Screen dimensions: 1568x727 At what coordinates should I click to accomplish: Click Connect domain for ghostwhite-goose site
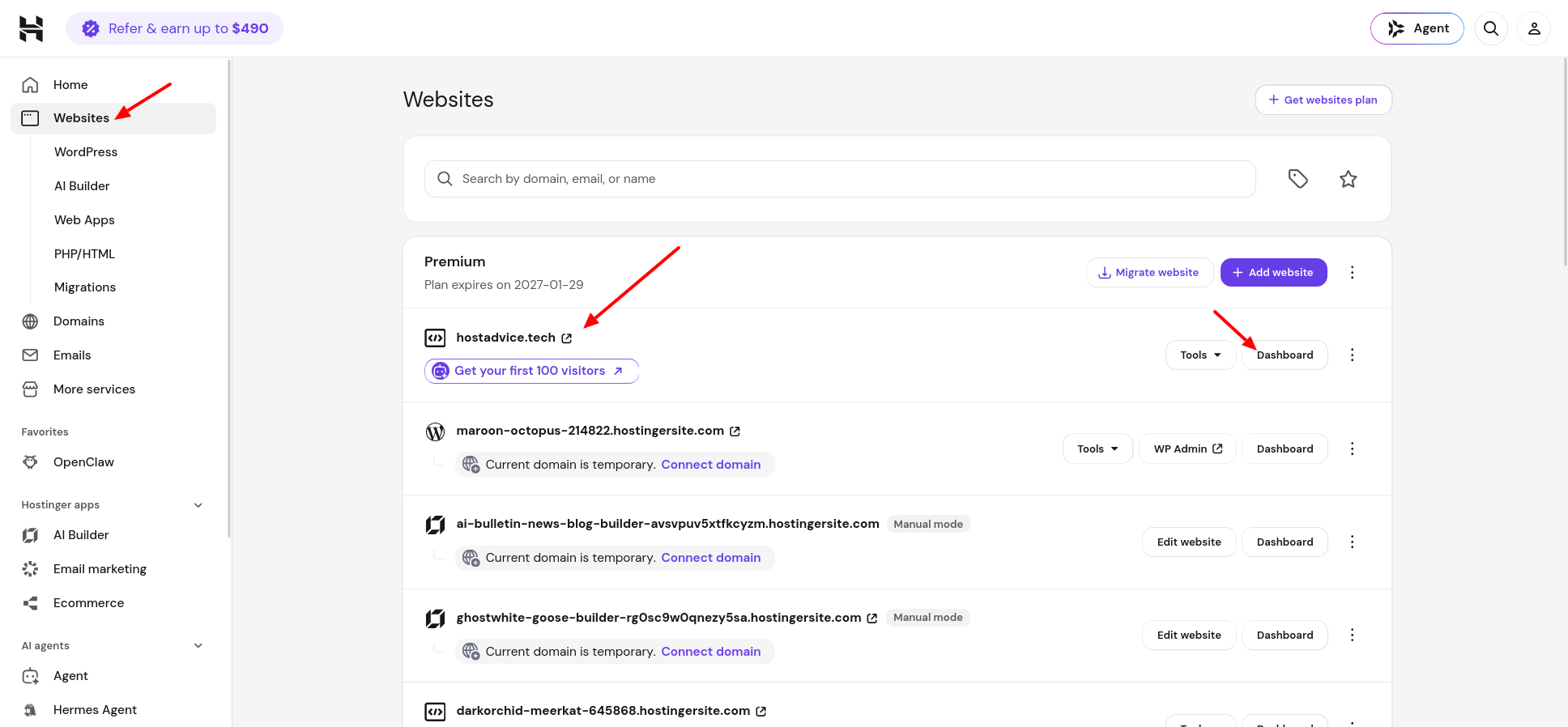click(x=710, y=652)
